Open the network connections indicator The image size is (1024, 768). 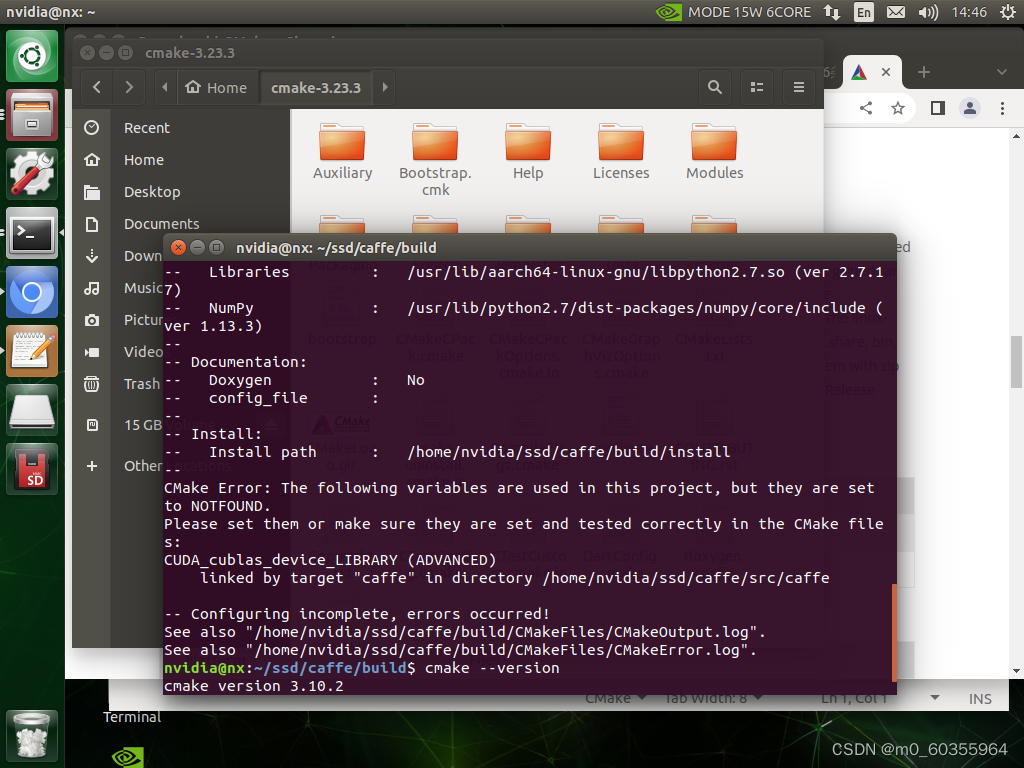832,12
